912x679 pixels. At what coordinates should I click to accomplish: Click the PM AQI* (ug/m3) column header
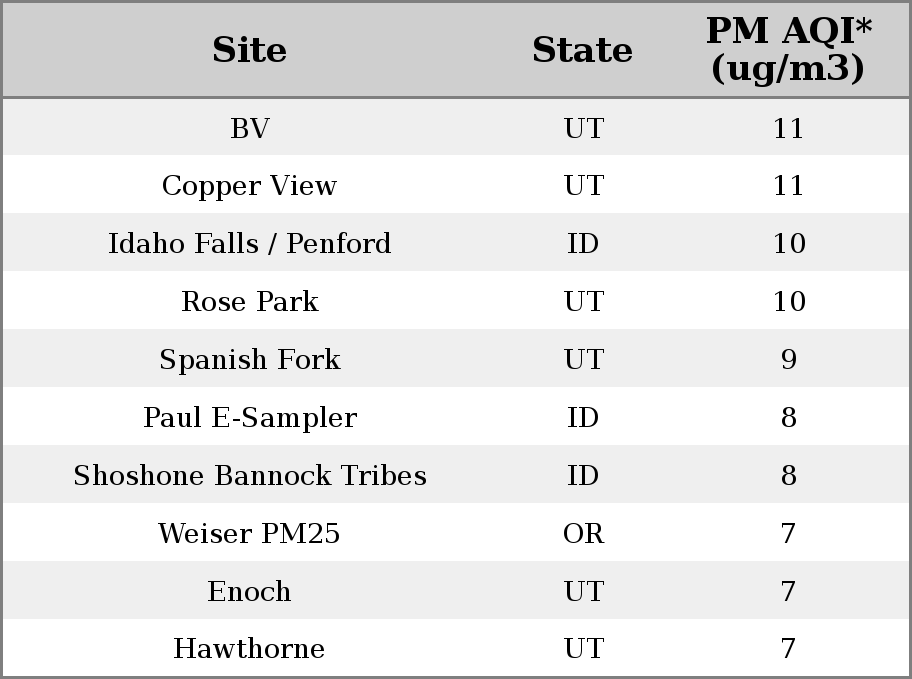789,49
